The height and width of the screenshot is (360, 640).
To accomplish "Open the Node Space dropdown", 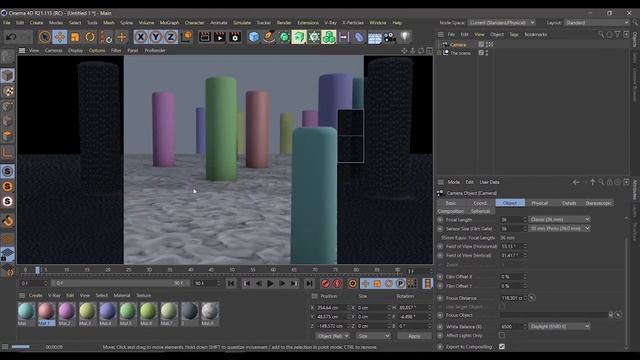I will [x=502, y=23].
